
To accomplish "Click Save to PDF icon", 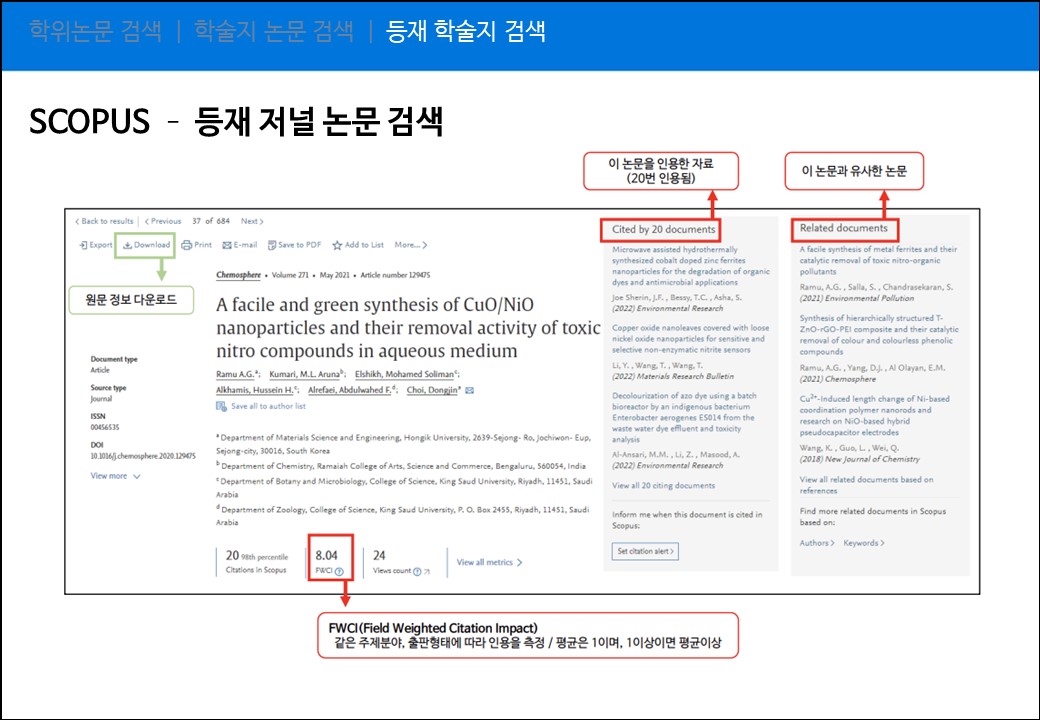I will [271, 245].
